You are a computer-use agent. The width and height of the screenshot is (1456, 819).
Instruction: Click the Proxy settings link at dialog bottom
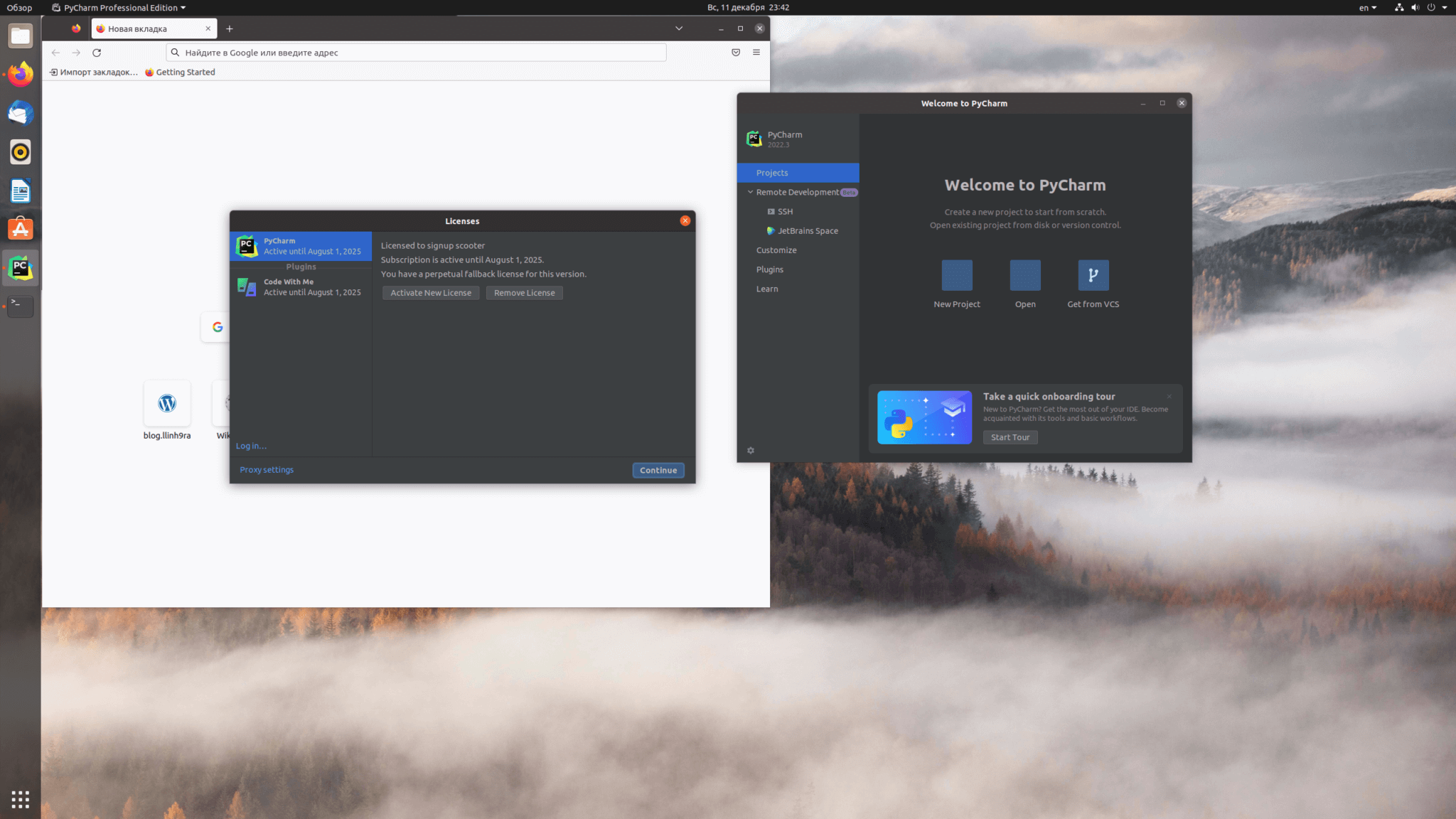265,469
